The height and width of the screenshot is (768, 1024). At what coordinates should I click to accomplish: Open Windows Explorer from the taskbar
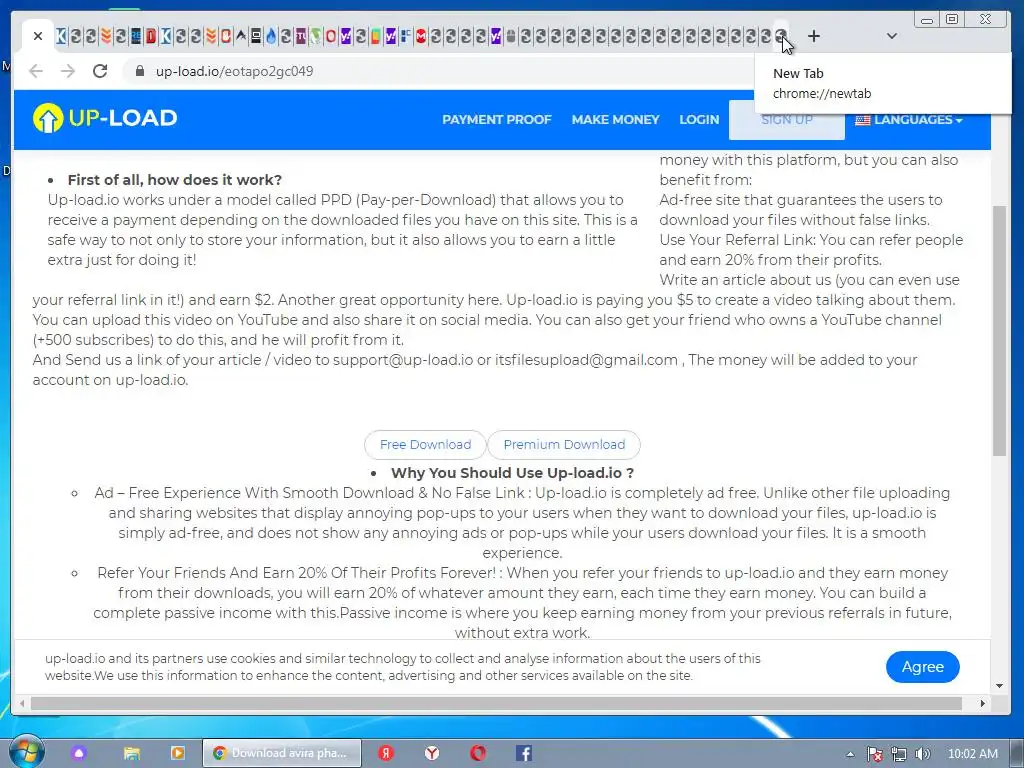pyautogui.click(x=132, y=753)
